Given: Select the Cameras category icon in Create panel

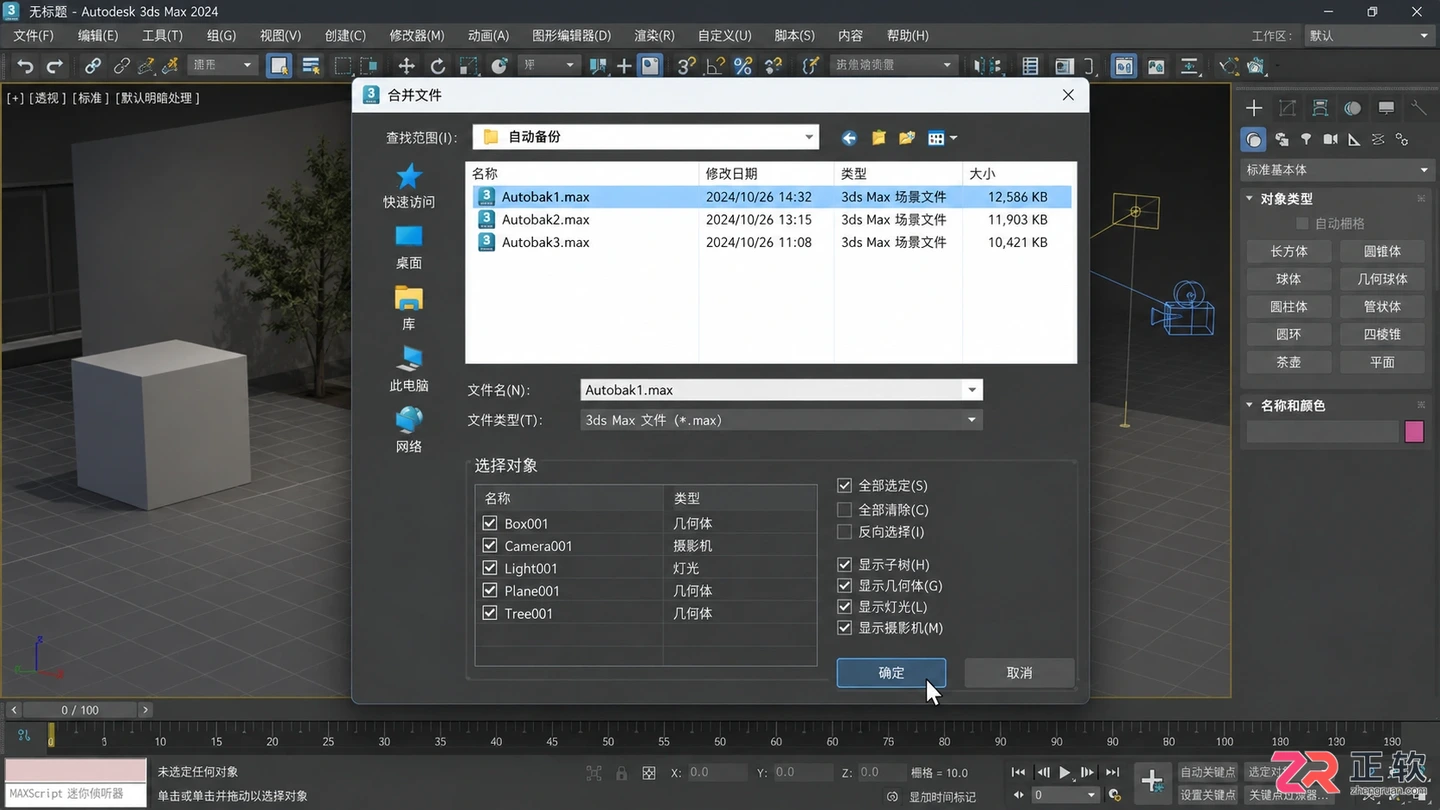Looking at the screenshot, I should tap(1330, 139).
